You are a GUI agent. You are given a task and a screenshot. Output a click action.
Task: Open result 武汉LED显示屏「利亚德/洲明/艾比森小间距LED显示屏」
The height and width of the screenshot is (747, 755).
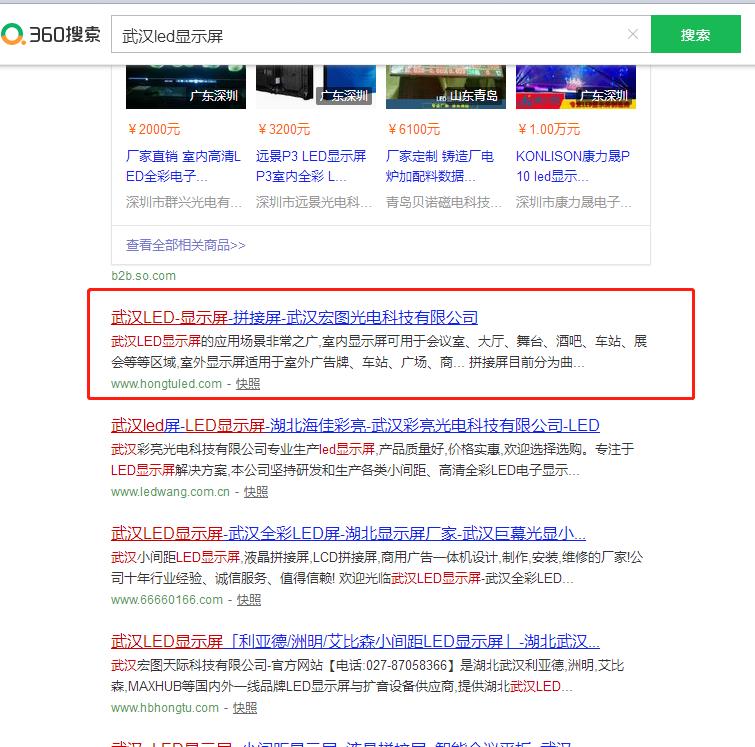pyautogui.click(x=355, y=641)
